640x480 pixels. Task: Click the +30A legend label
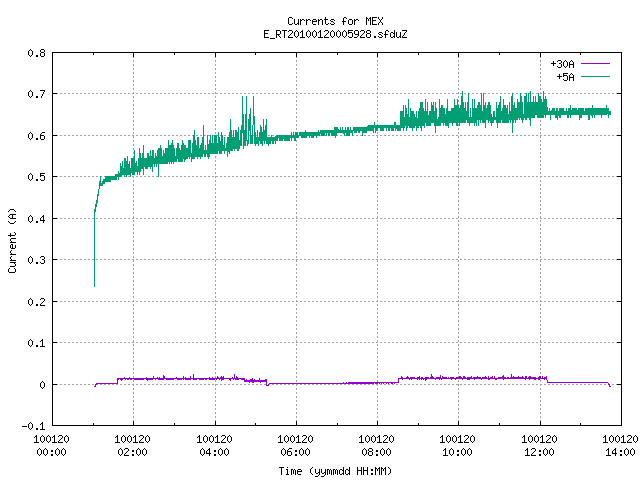(x=562, y=64)
